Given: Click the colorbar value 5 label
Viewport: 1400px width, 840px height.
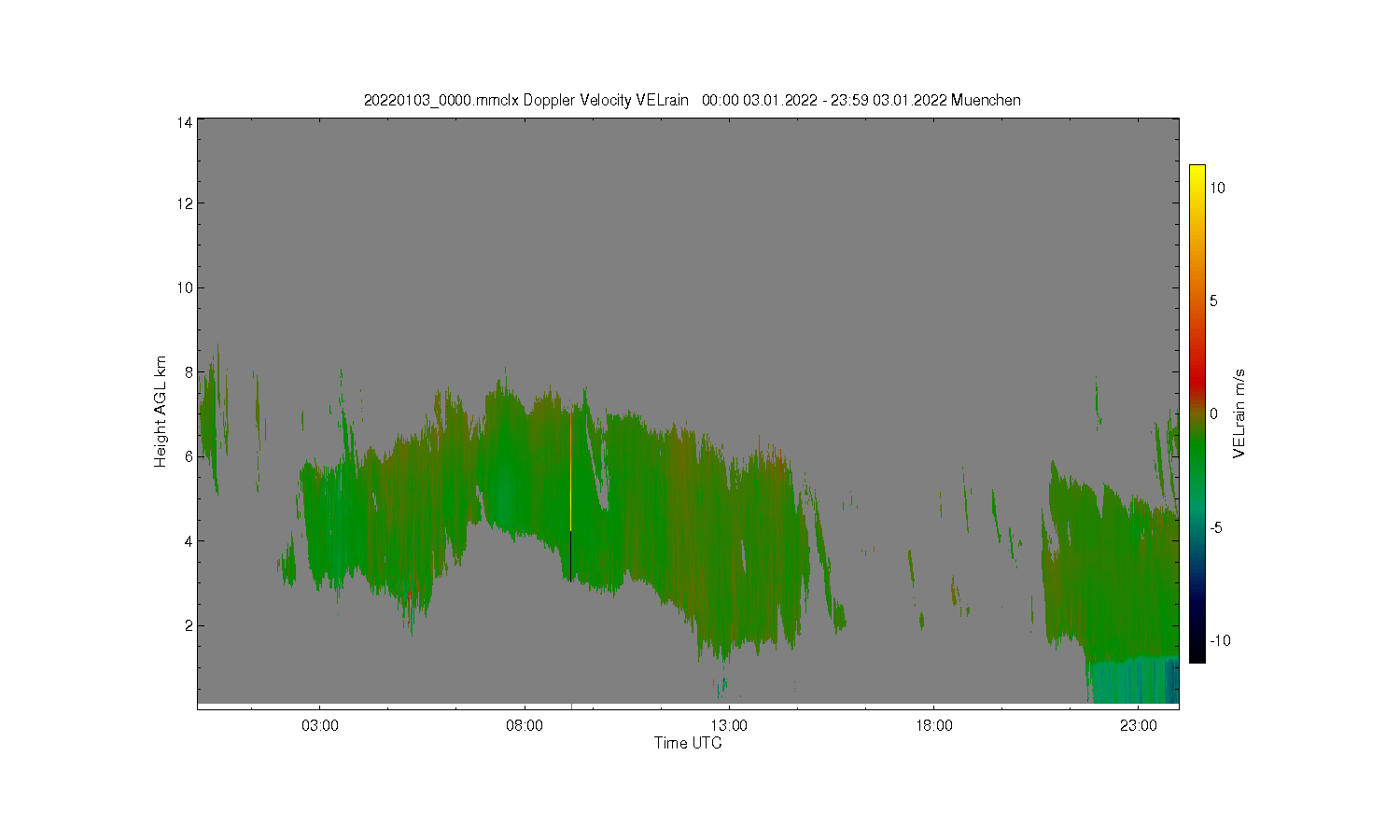Looking at the screenshot, I should [x=1213, y=301].
